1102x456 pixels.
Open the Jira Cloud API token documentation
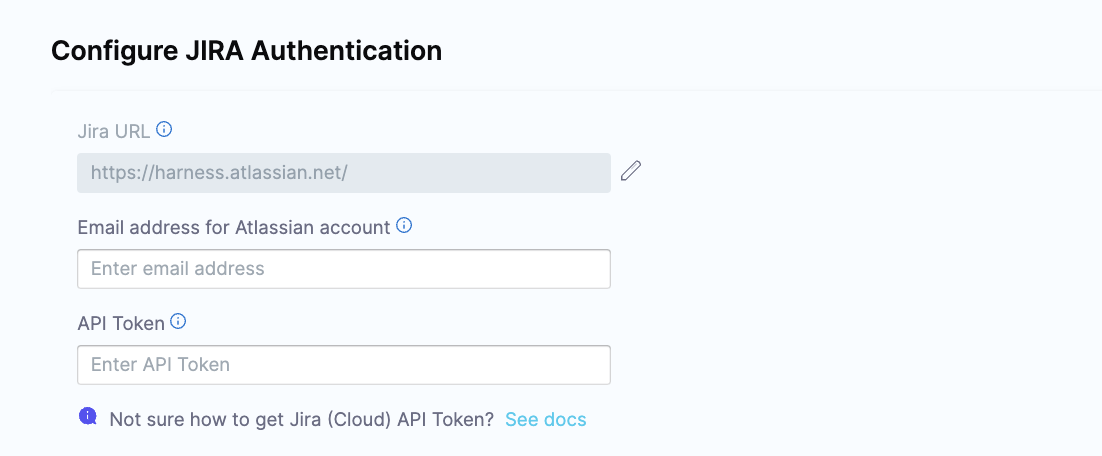[545, 419]
